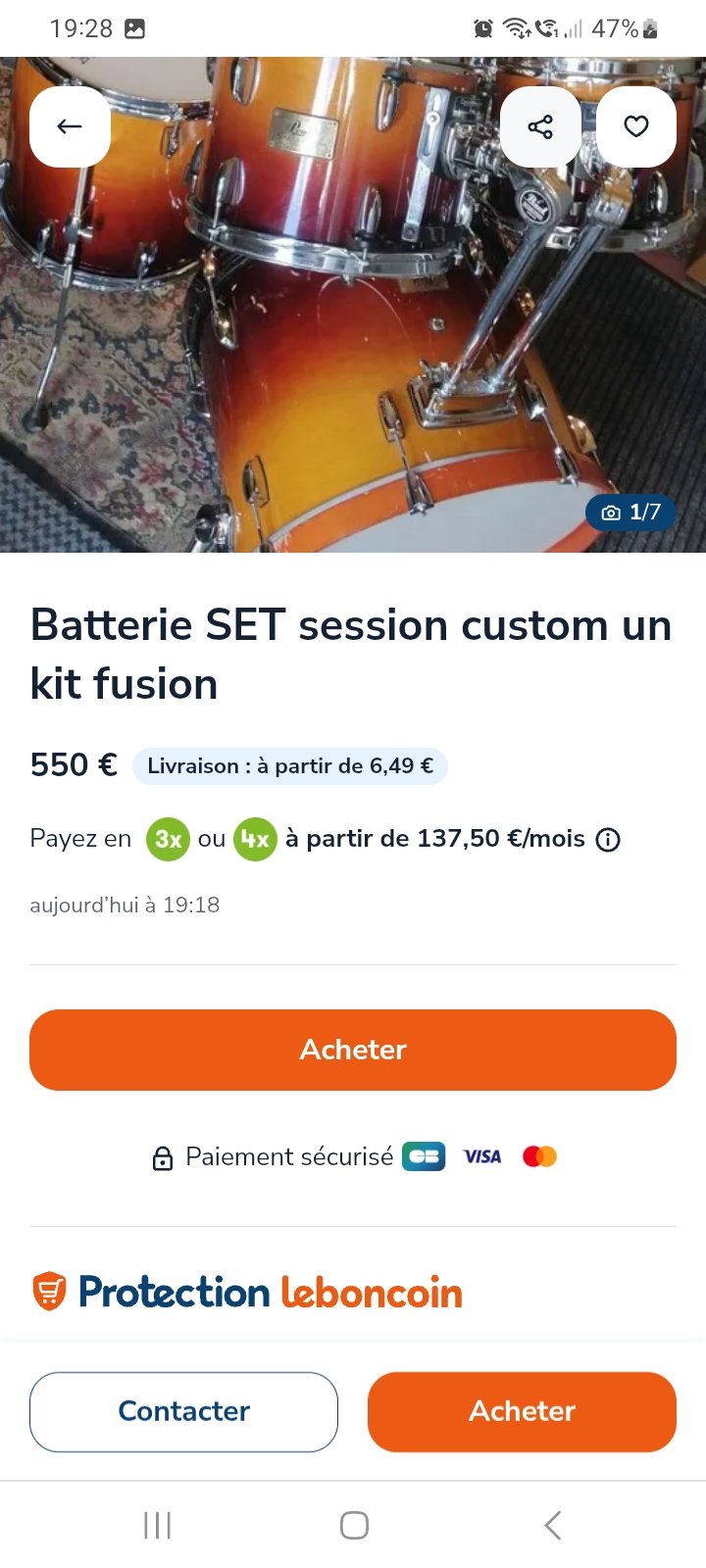Toggle the heart favorite icon

pos(636,126)
